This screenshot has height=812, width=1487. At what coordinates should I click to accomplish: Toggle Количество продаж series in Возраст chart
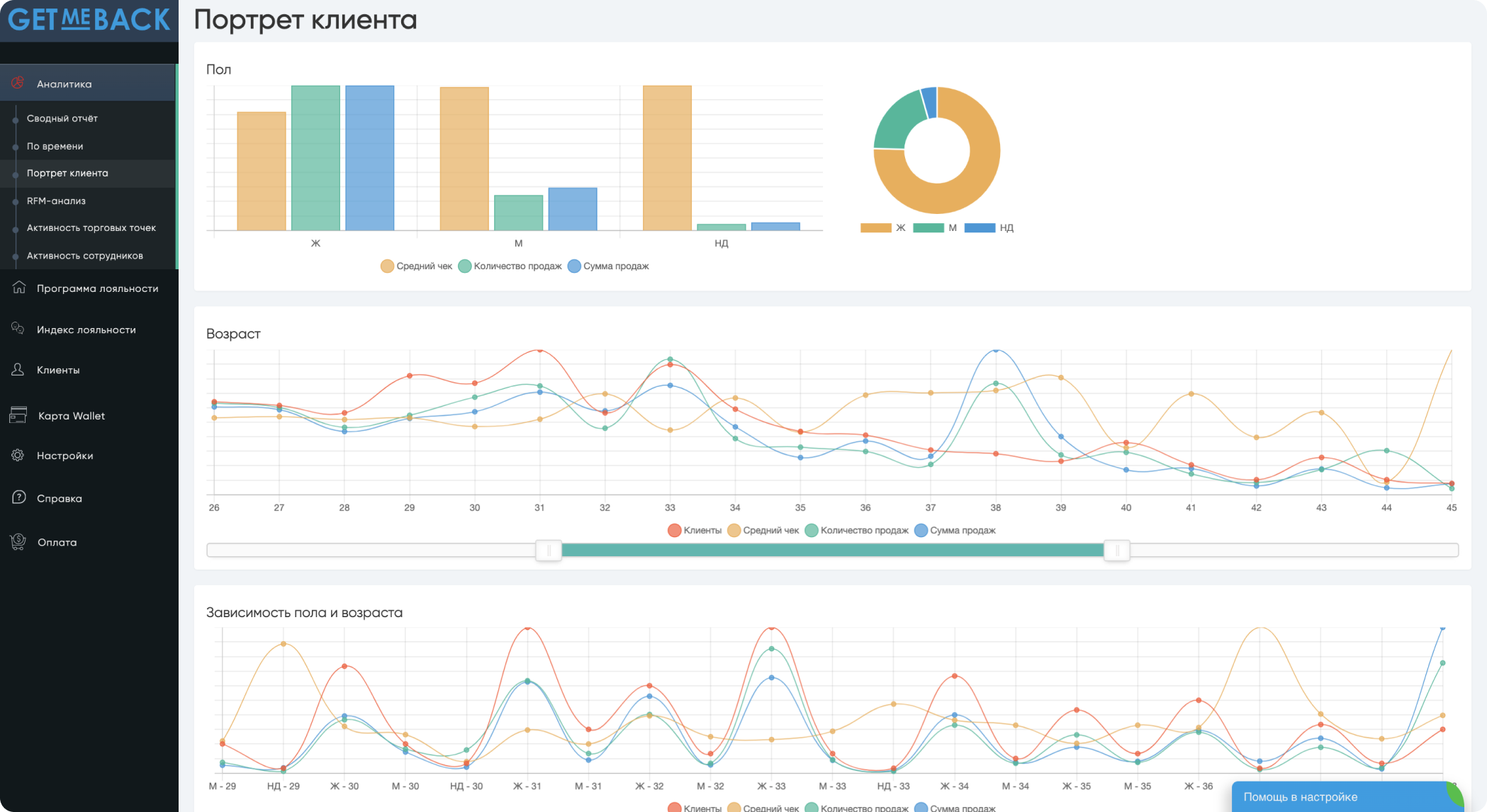tap(857, 530)
